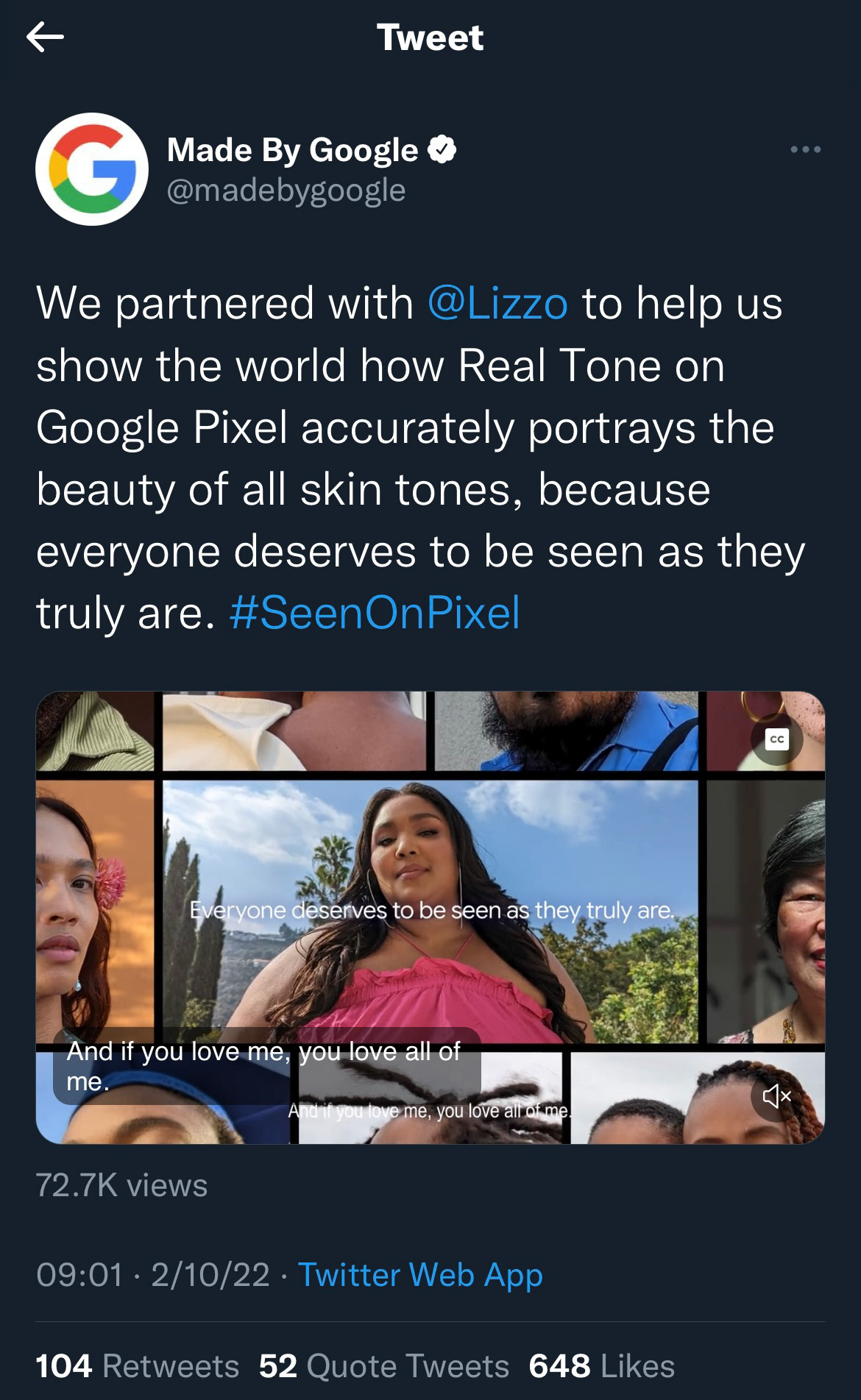
Task: View the 52 Quote Tweets list
Action: click(384, 1366)
